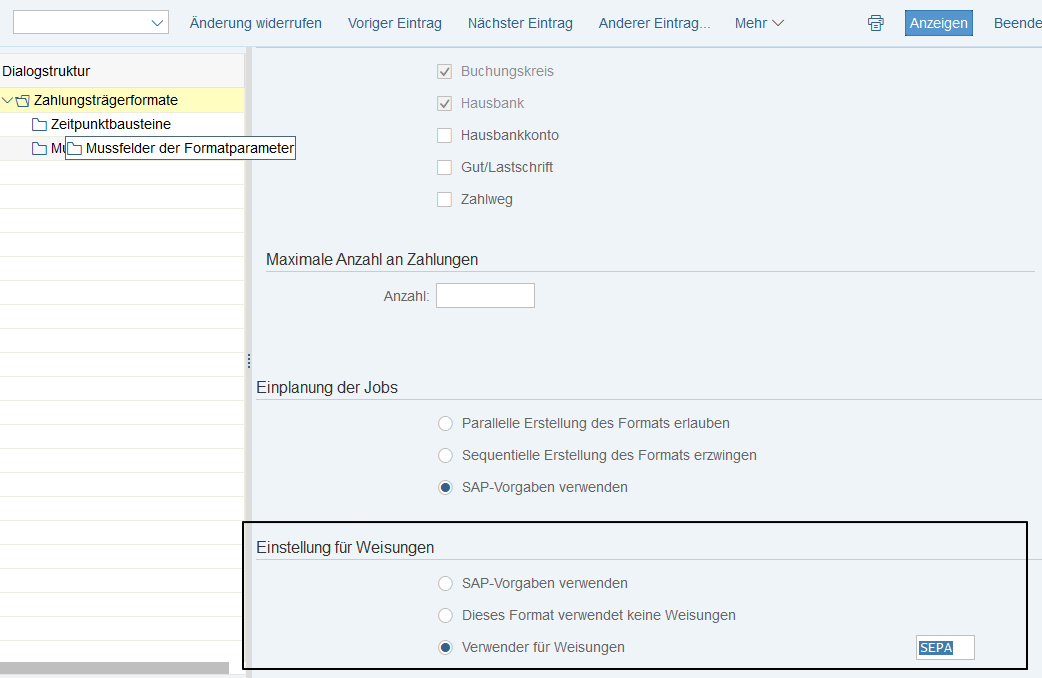Tick the Zahlweg checkbox
This screenshot has width=1042, height=678.
point(445,199)
